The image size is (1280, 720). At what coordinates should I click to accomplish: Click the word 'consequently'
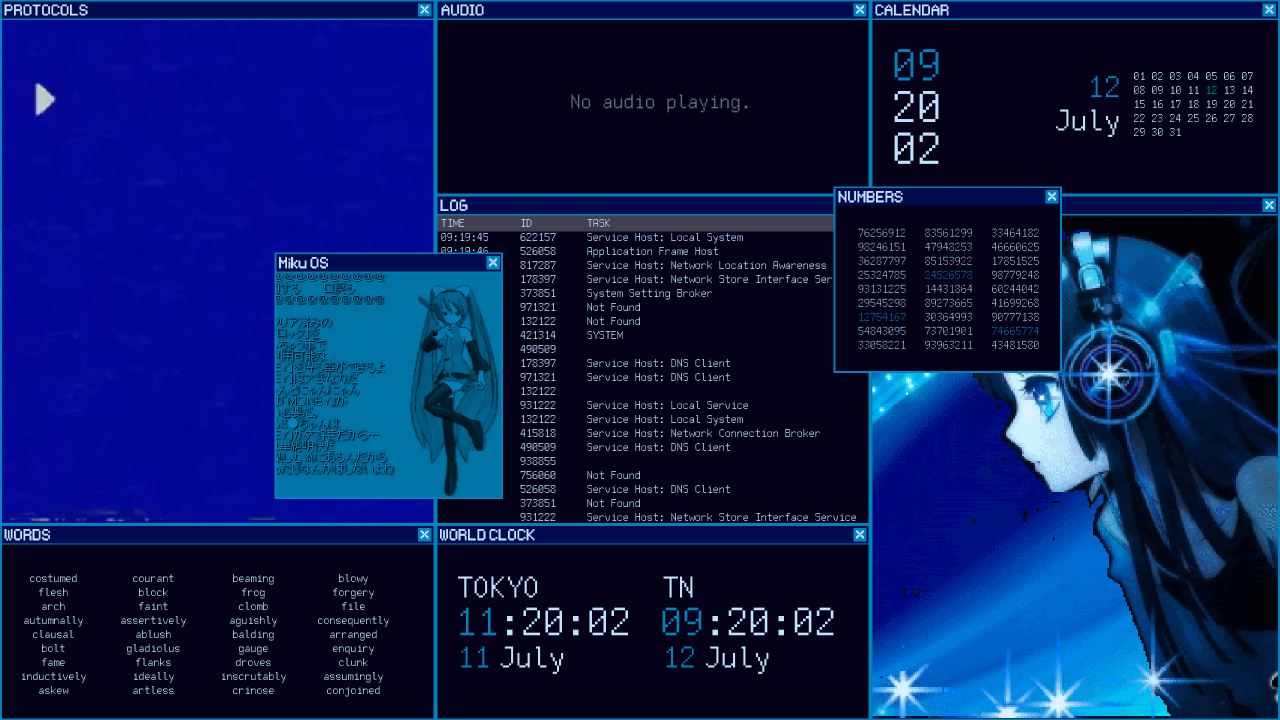click(x=353, y=621)
